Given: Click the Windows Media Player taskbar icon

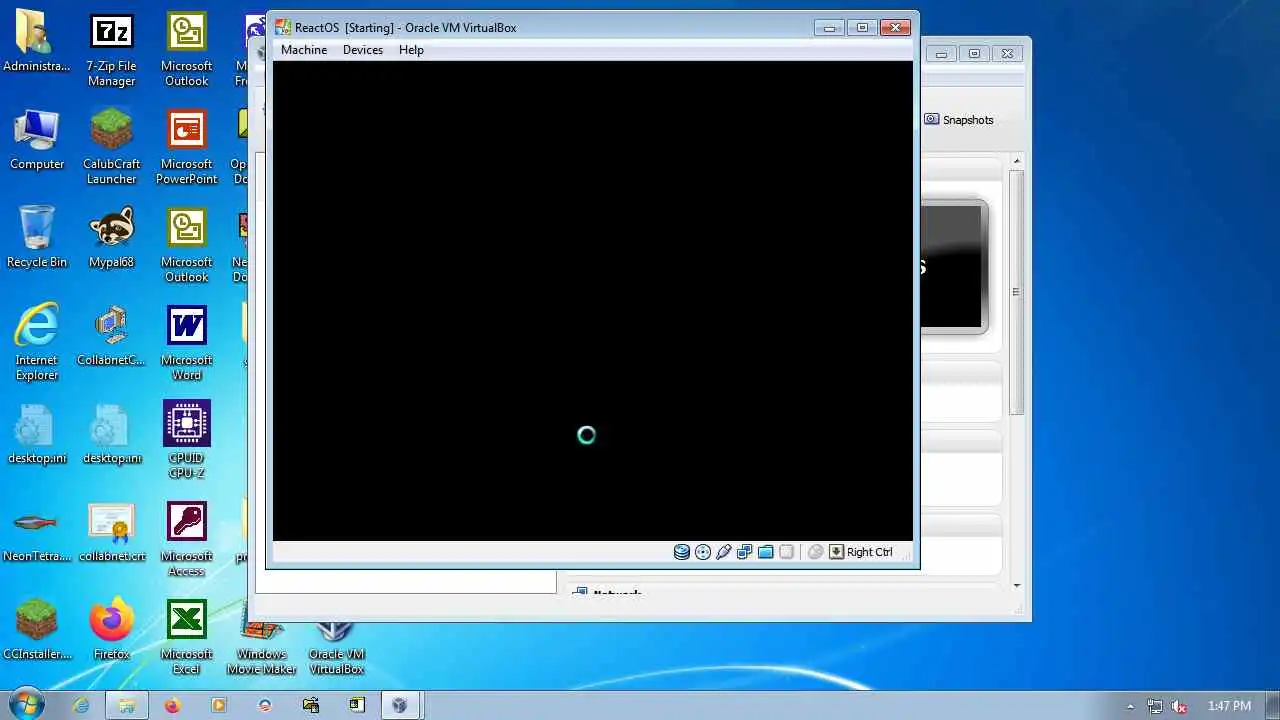Looking at the screenshot, I should (x=218, y=705).
